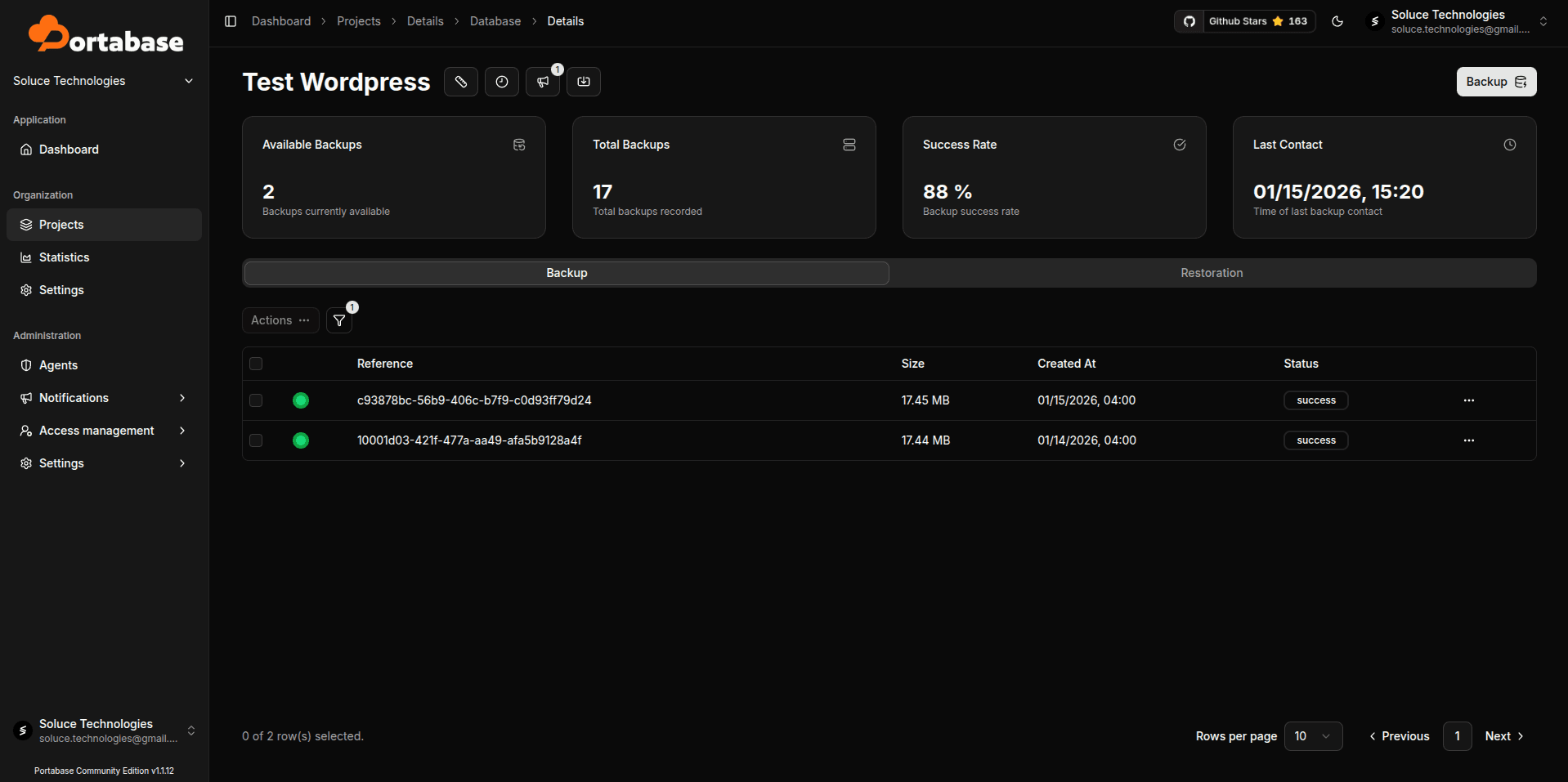The width and height of the screenshot is (1568, 782).
Task: Open the Github Stars link
Action: pyautogui.click(x=1244, y=21)
